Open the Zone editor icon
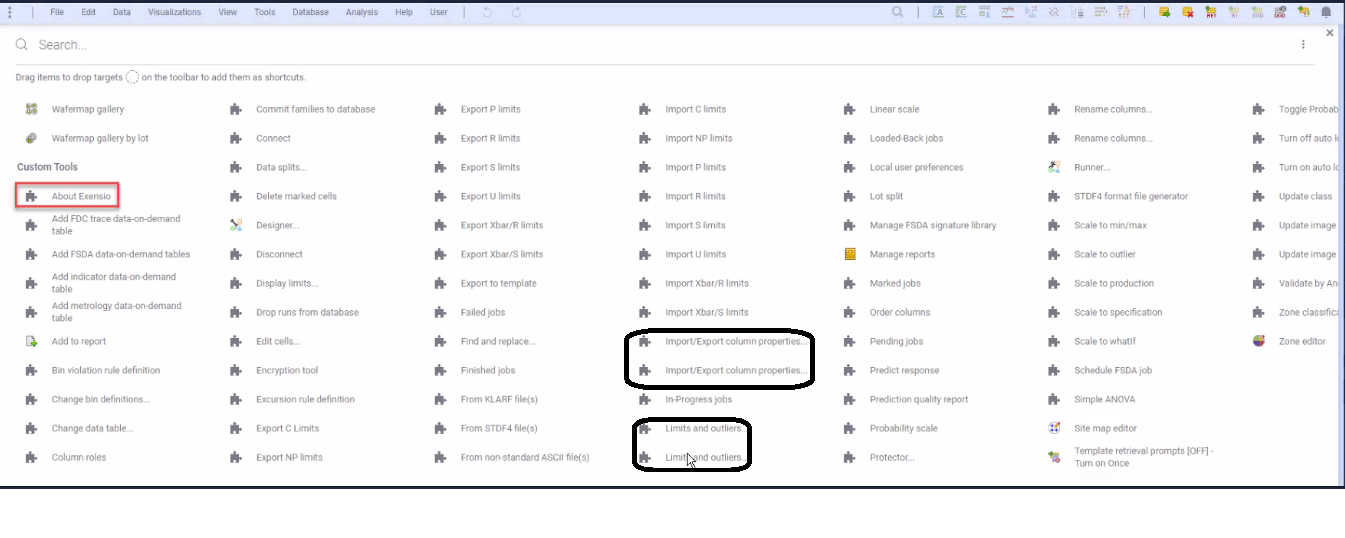 pos(1259,341)
